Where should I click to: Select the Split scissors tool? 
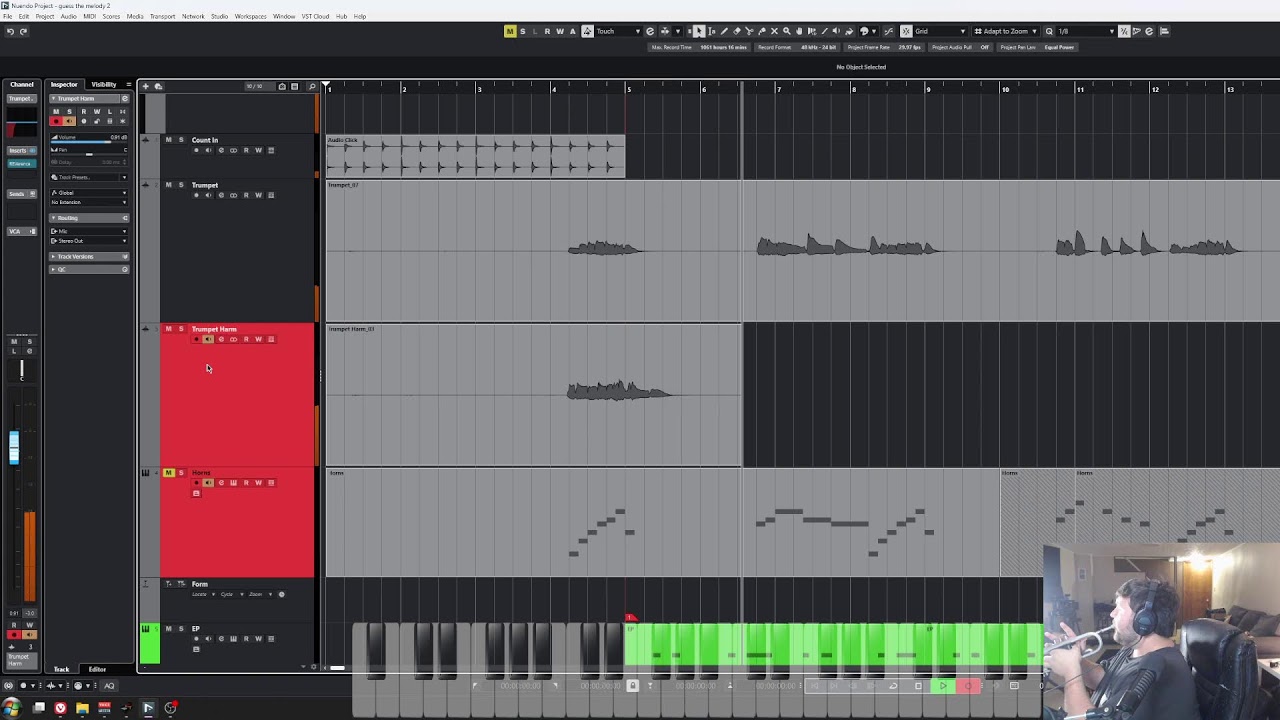pos(749,31)
